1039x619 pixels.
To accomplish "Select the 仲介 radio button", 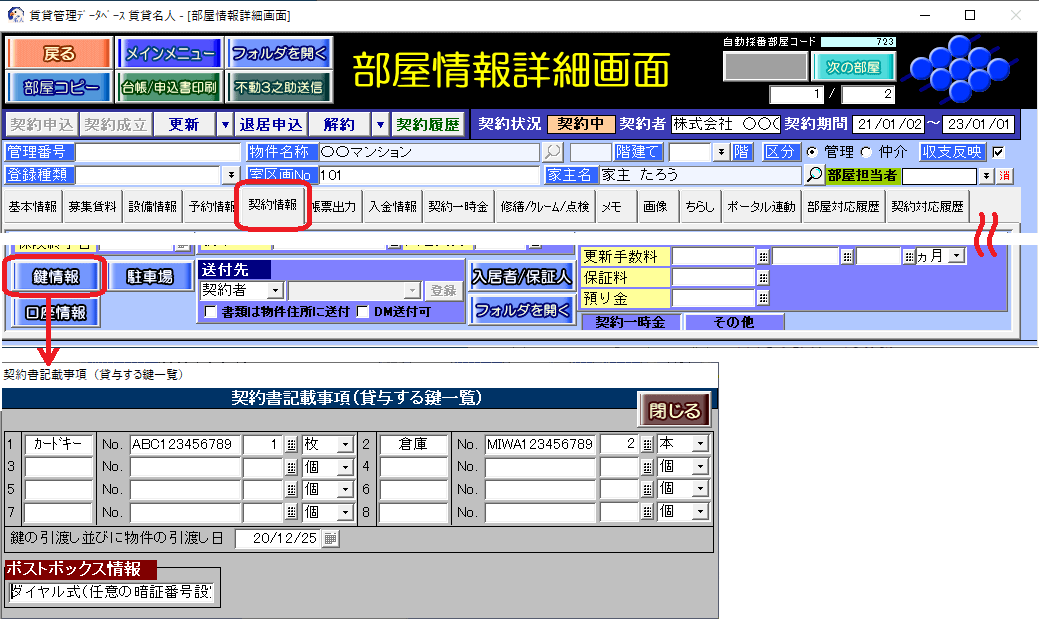I will pyautogui.click(x=866, y=152).
